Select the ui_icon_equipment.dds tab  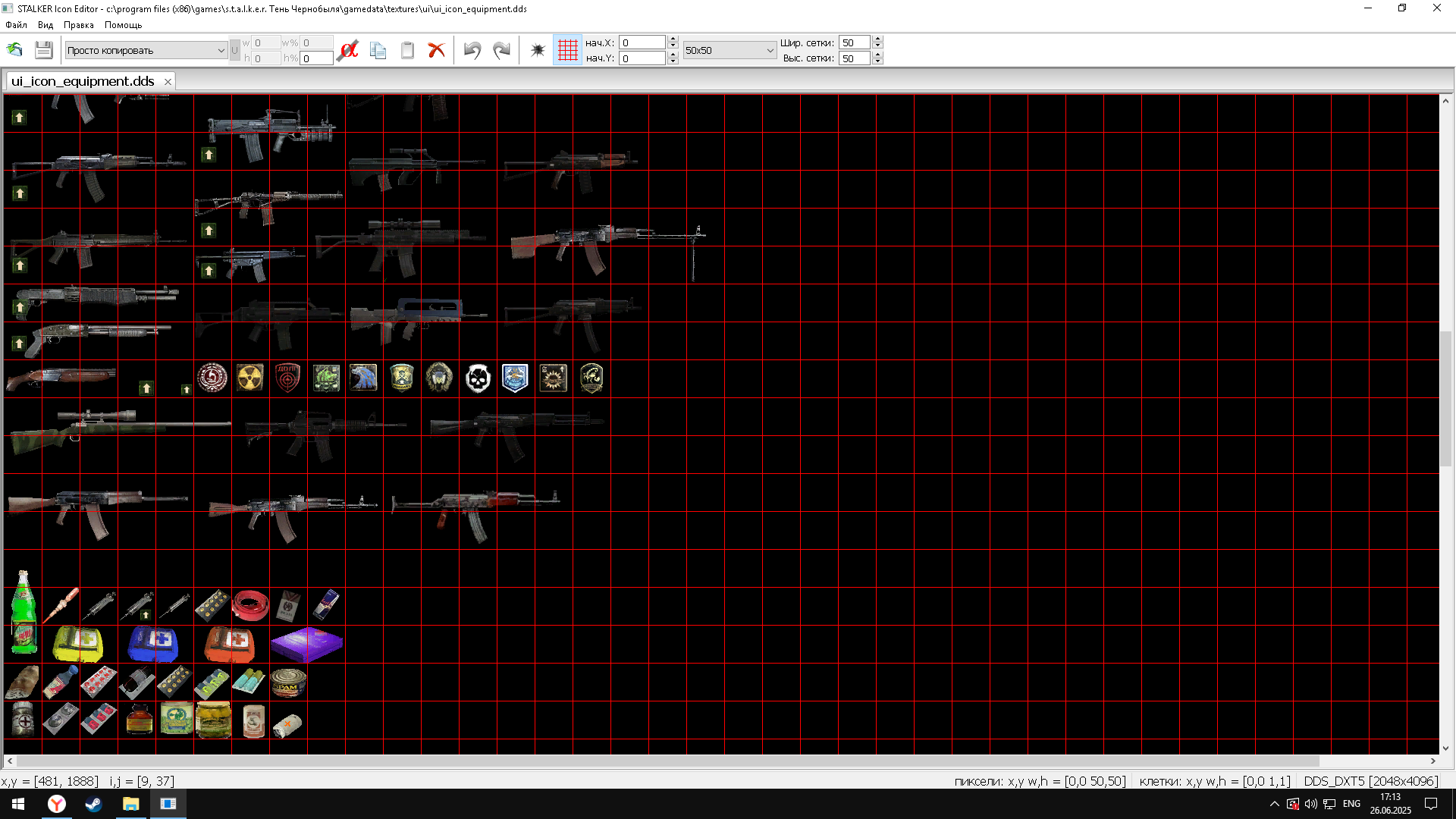click(x=83, y=81)
